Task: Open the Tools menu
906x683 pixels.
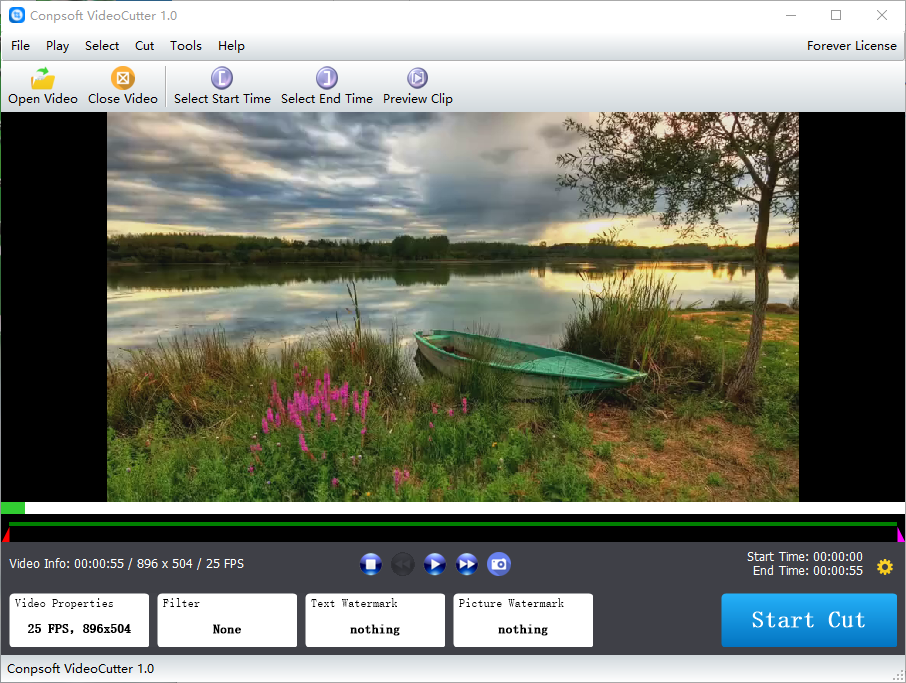Action: [x=185, y=46]
